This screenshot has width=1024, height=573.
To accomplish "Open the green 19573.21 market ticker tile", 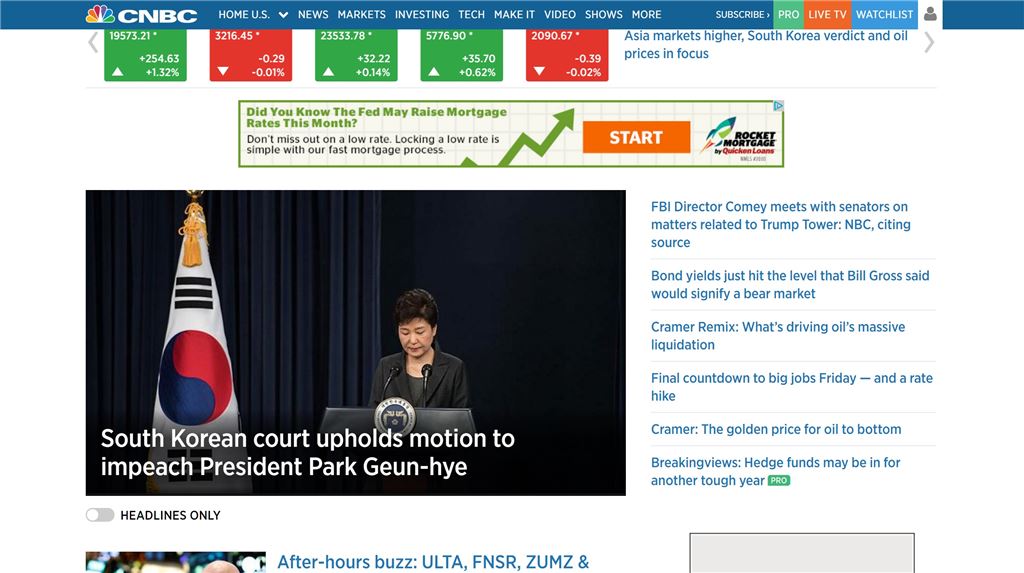I will click(145, 55).
